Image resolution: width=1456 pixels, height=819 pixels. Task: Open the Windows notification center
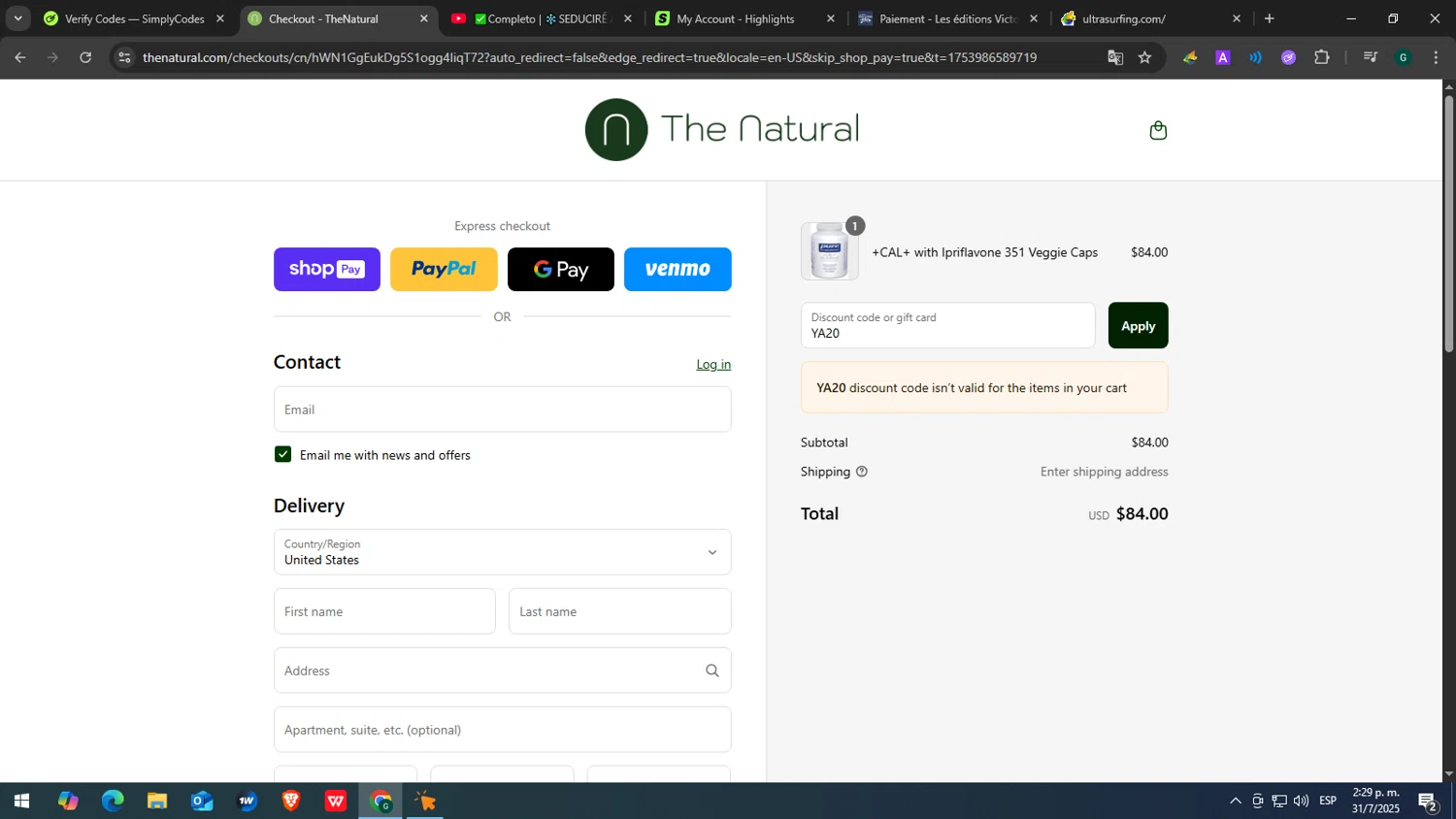click(x=1428, y=802)
